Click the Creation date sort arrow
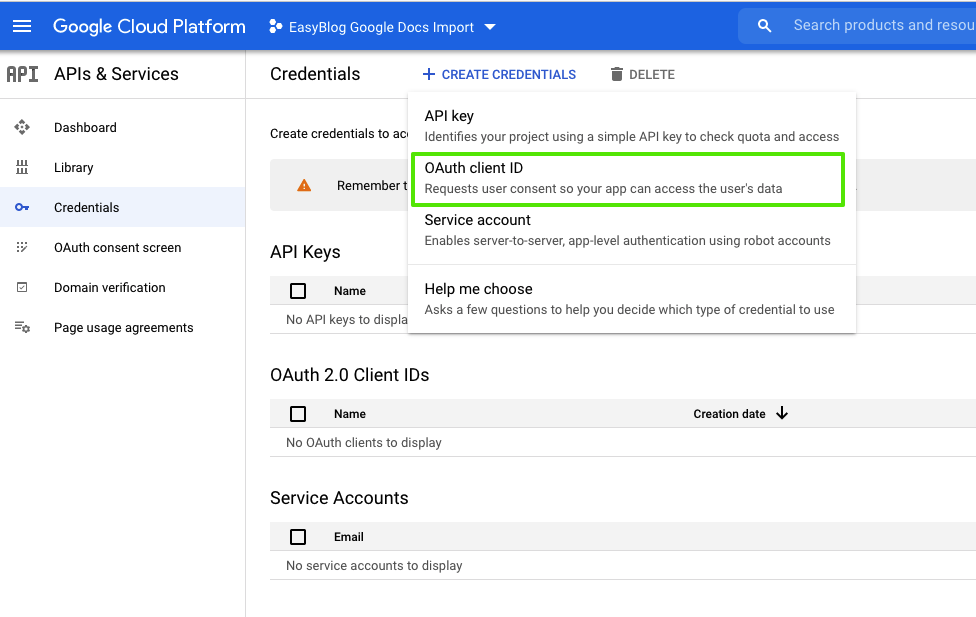This screenshot has width=976, height=617. coord(782,413)
